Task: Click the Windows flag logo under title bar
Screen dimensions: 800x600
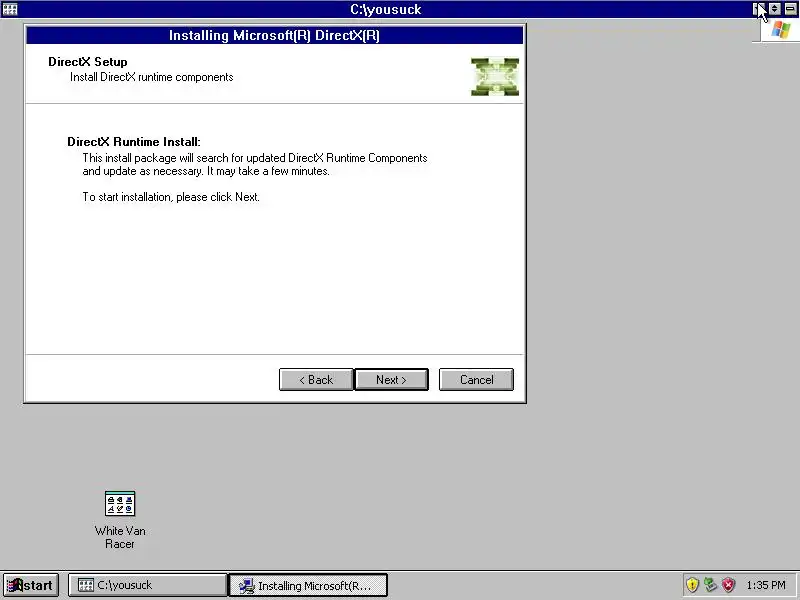Action: [780, 30]
